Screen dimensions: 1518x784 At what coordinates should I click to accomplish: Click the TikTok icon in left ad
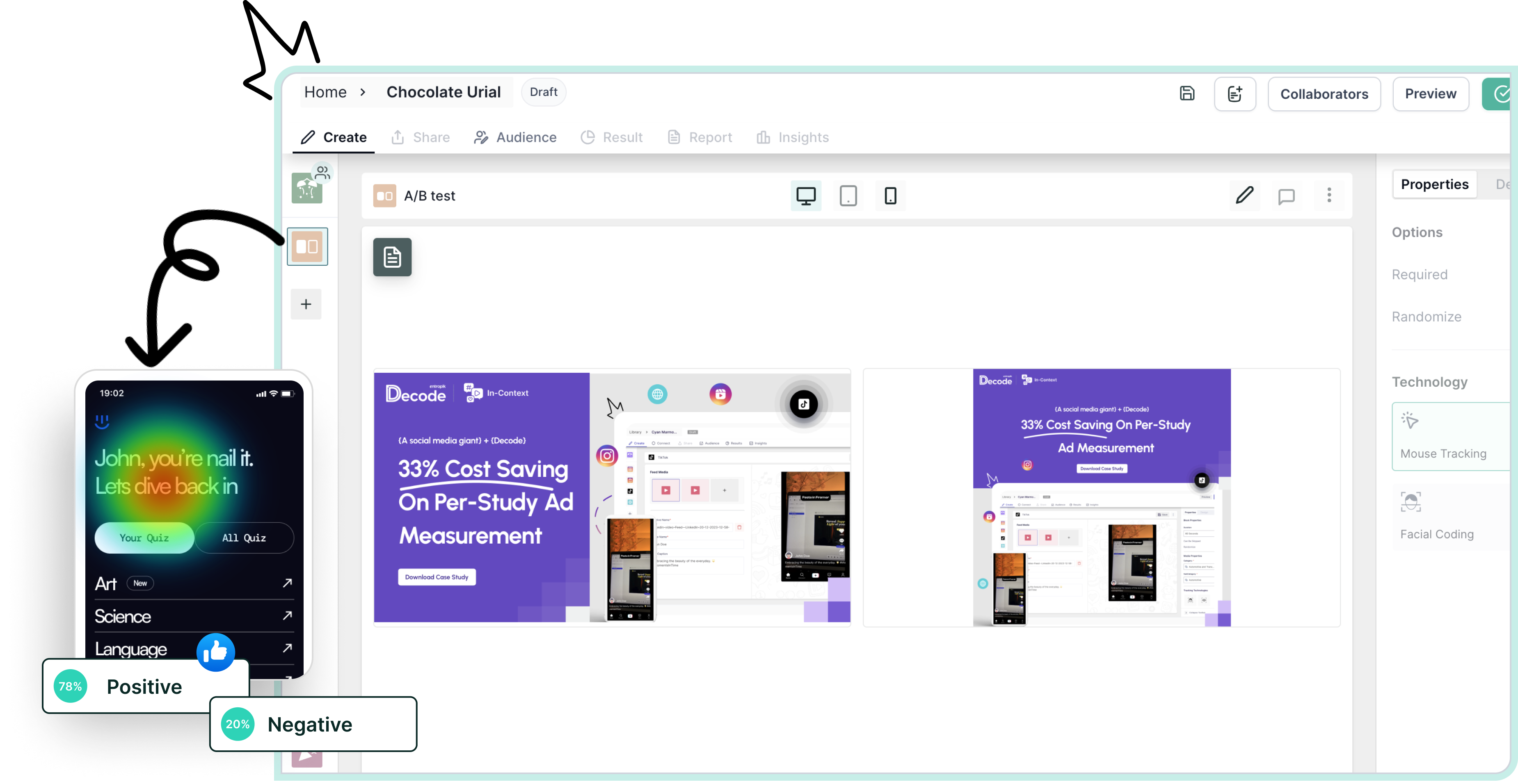click(803, 404)
